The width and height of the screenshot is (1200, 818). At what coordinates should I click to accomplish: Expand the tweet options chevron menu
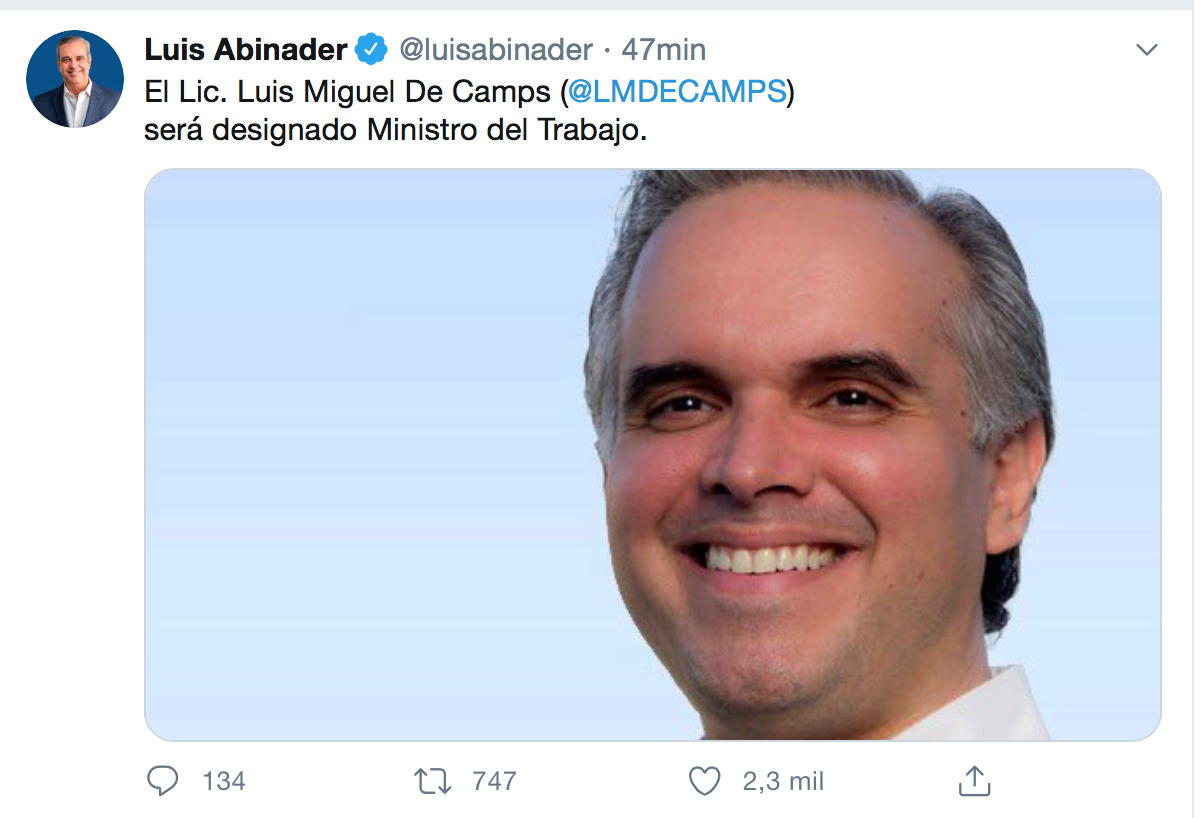coord(1147,49)
